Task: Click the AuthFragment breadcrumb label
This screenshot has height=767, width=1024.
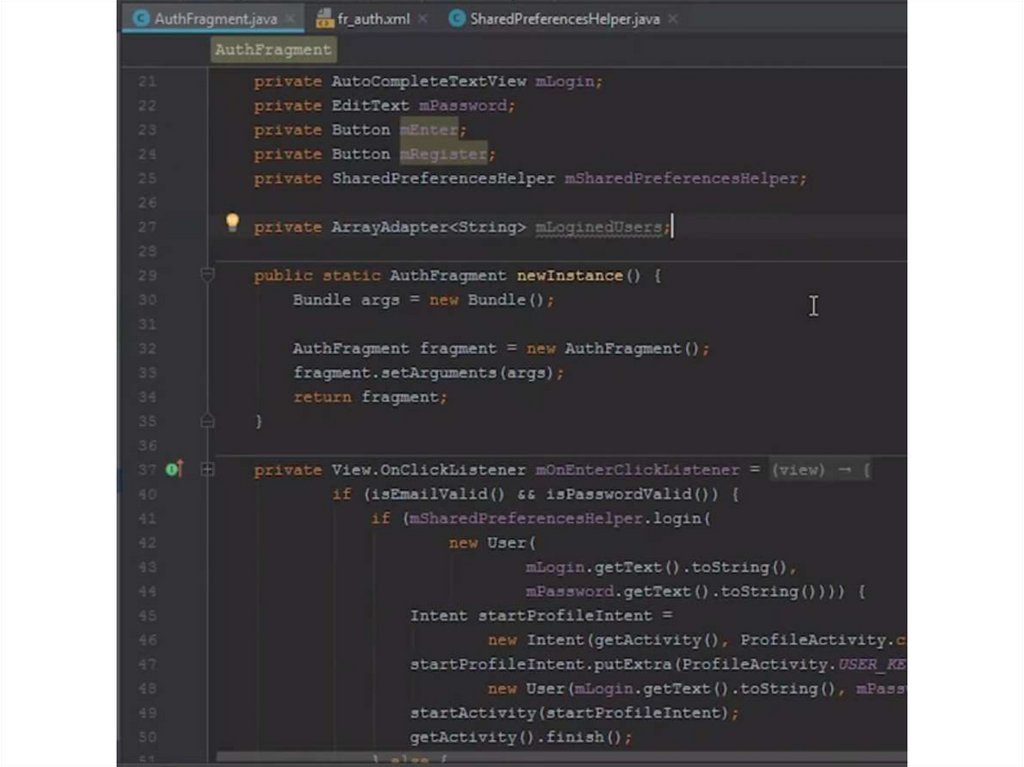Action: 273,49
